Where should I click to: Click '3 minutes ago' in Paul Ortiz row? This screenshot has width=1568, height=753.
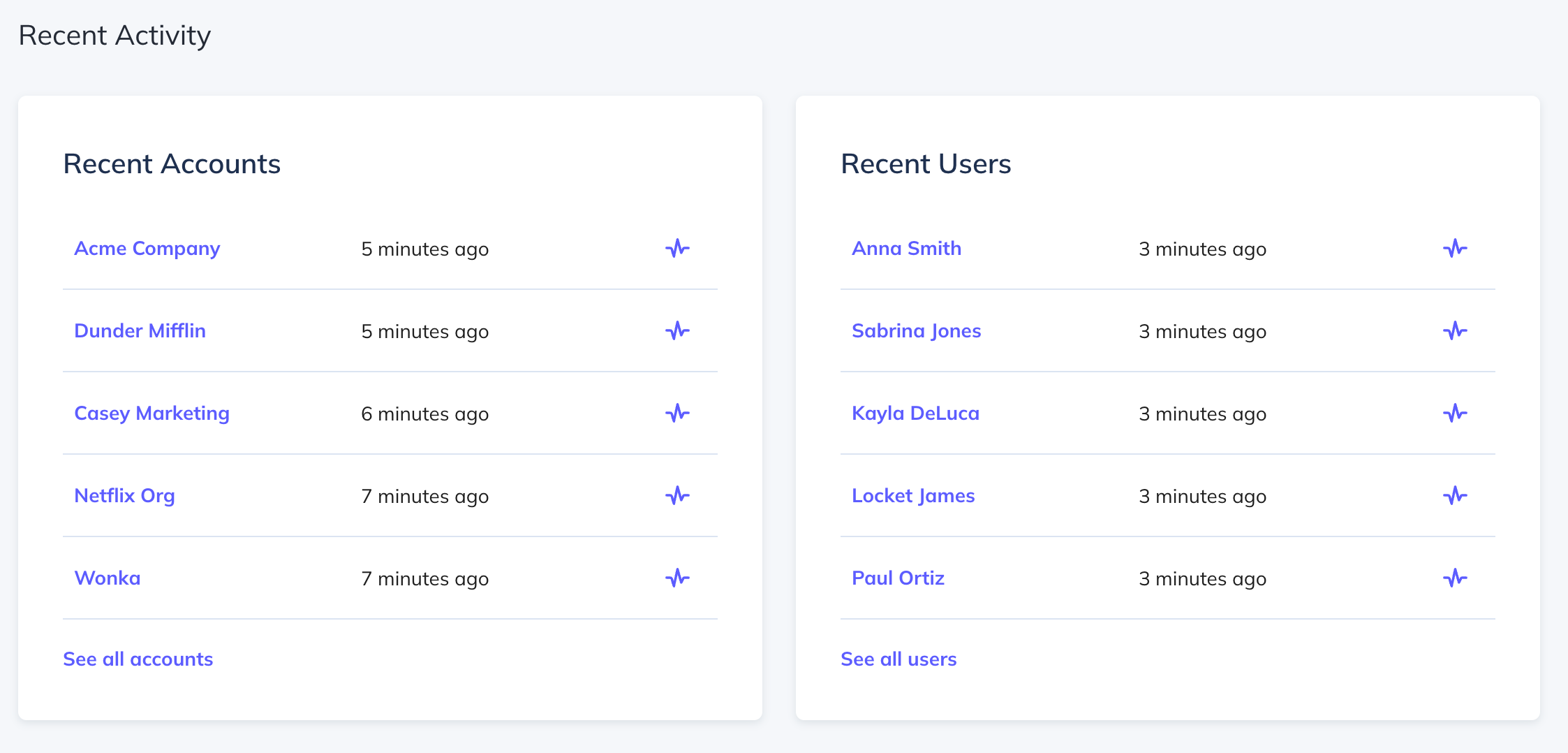(1202, 580)
